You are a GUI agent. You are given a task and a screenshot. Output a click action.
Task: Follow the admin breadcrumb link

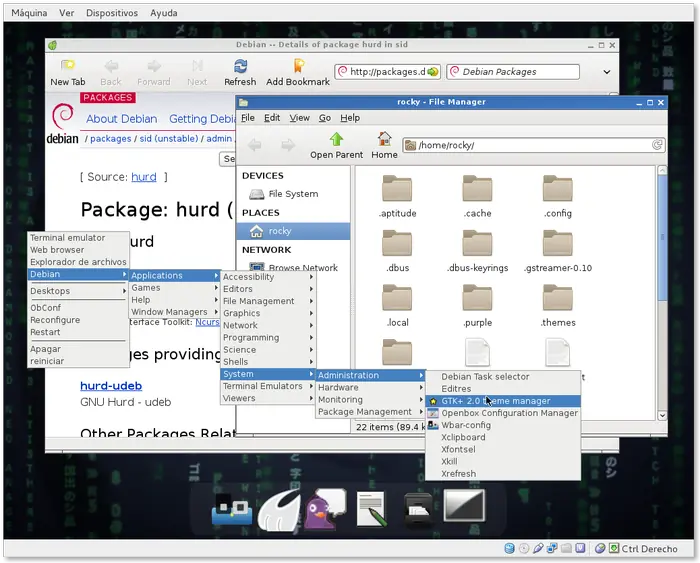click(x=219, y=138)
